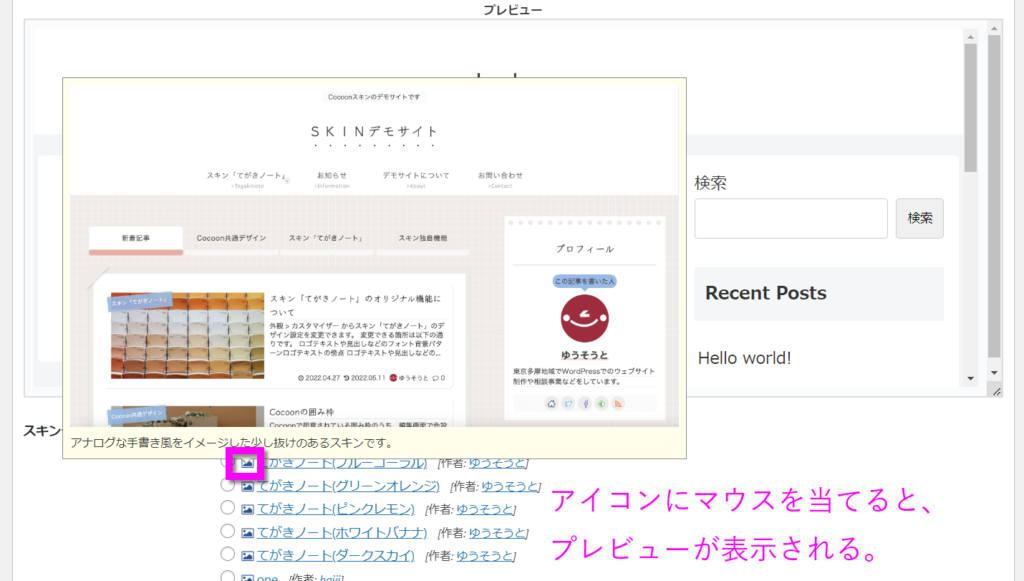Open author ゆうそうと link on ダークスカイ row
Screen dimensions: 1024x581
pos(485,556)
